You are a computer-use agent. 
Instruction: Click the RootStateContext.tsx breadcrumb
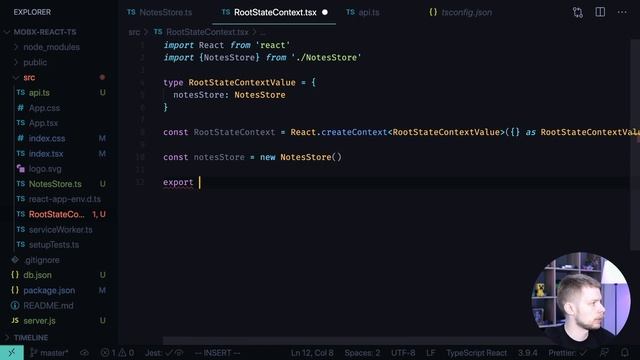click(207, 32)
